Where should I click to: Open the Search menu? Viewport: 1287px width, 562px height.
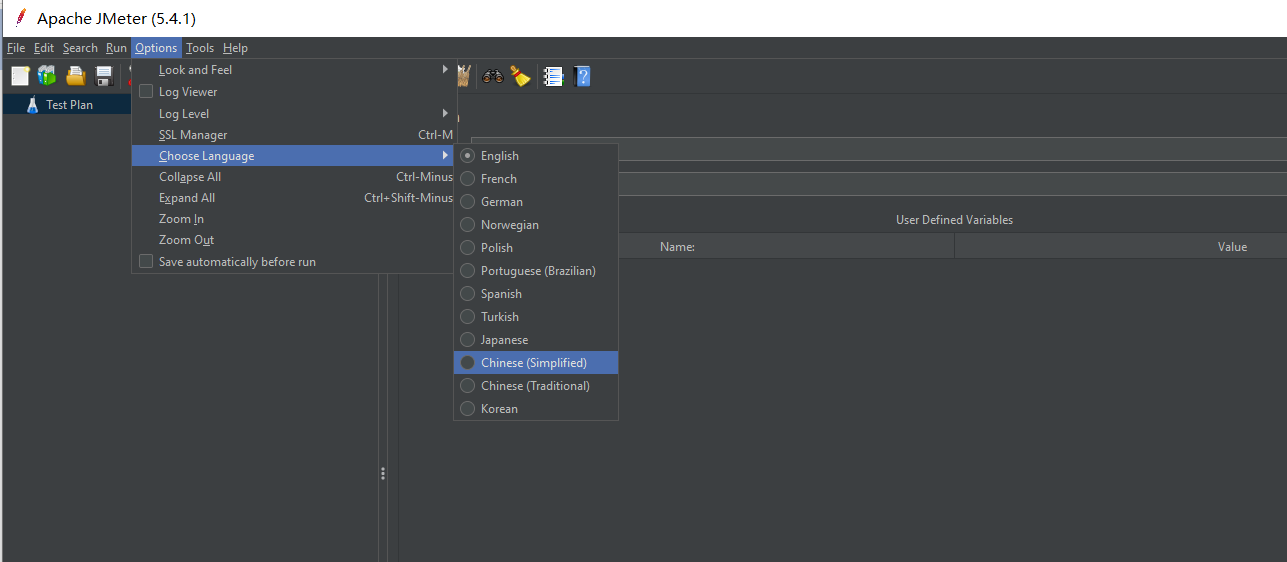coord(80,48)
